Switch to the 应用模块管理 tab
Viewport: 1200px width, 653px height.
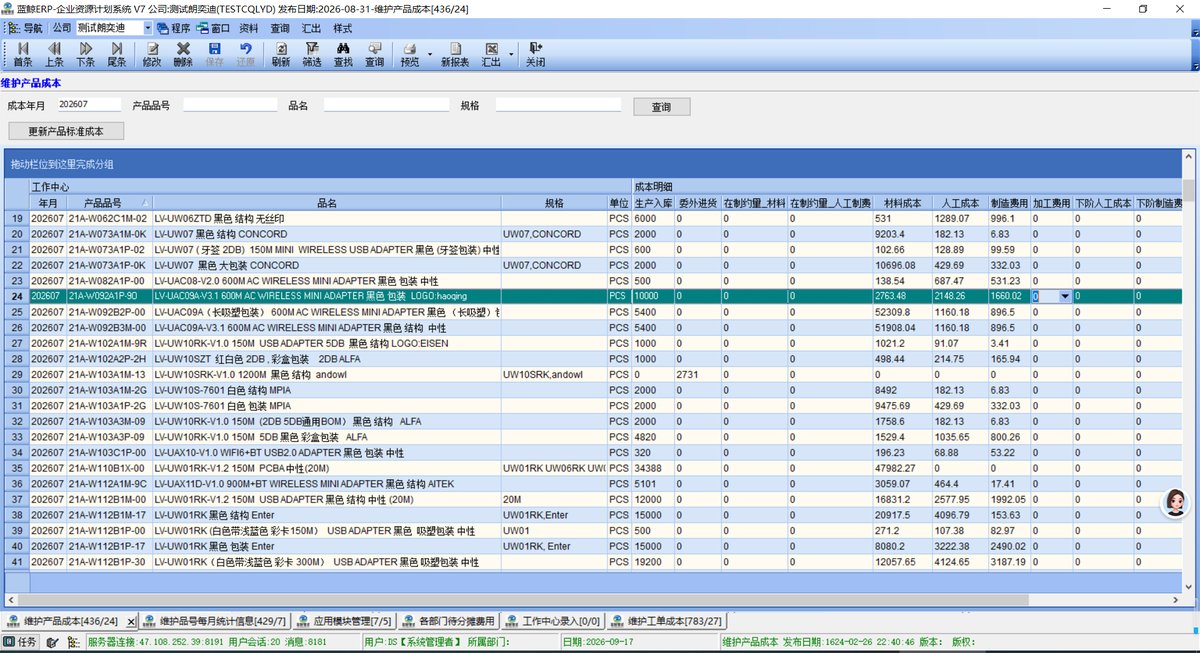(345, 621)
